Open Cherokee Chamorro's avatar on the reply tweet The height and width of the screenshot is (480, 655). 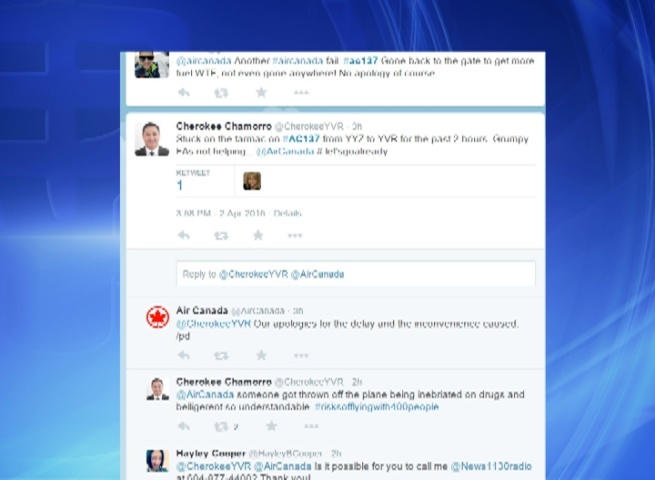tap(157, 389)
